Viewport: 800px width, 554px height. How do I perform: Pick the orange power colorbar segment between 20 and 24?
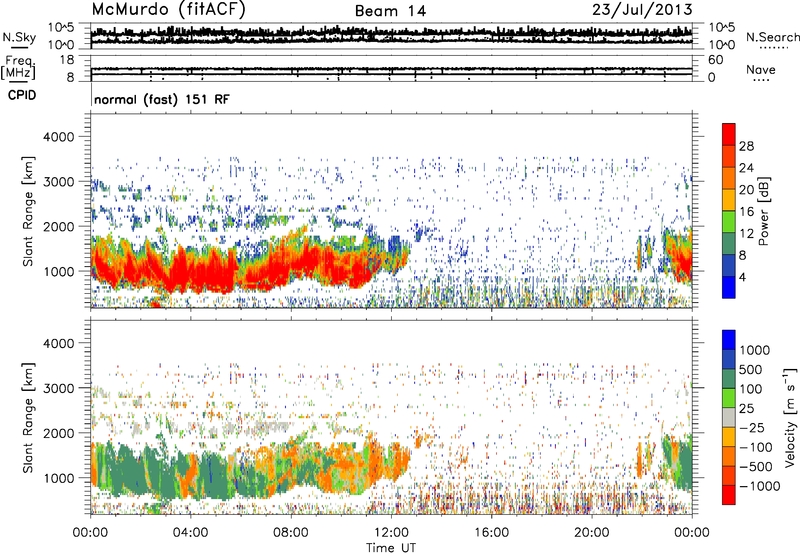[729, 179]
